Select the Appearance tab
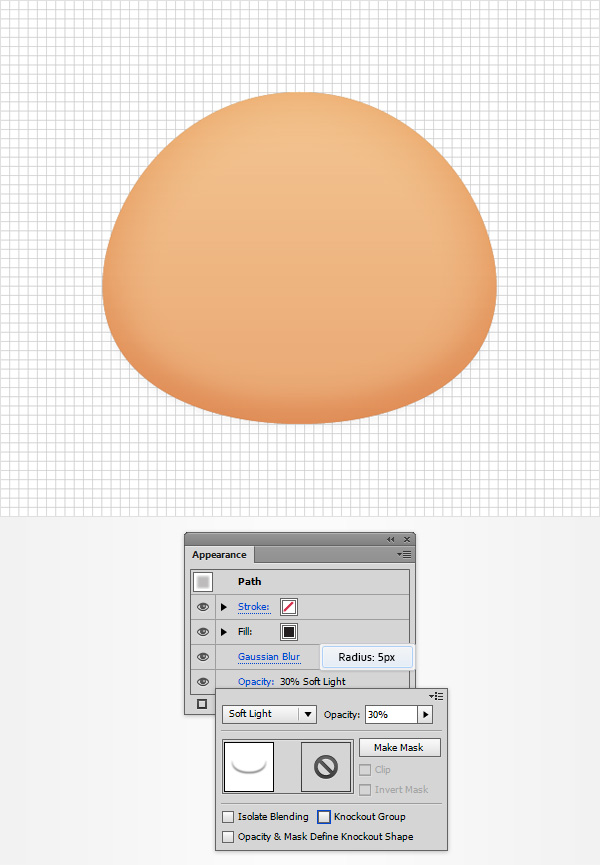 [219, 555]
